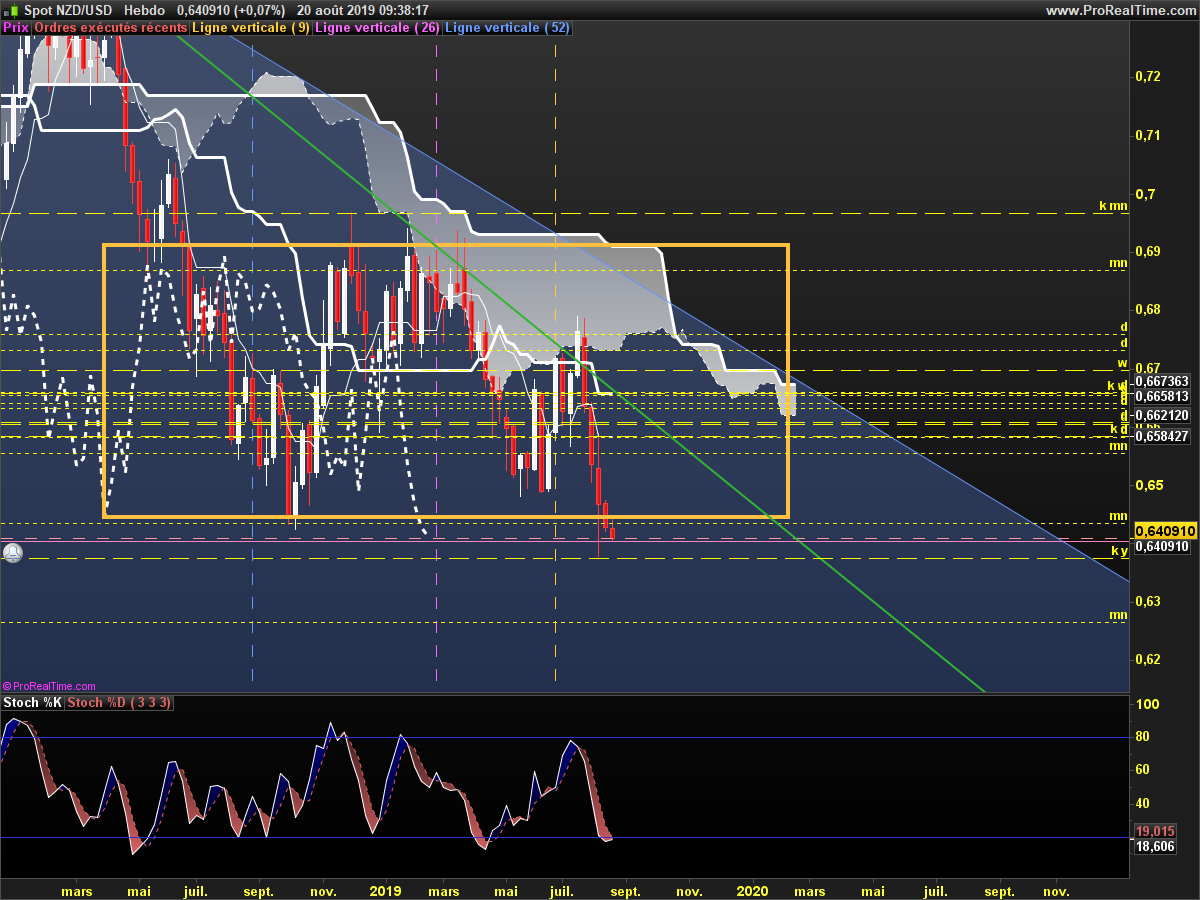The image size is (1200, 900).
Task: Click the 0,665813 price tag
Action: [x=1163, y=396]
